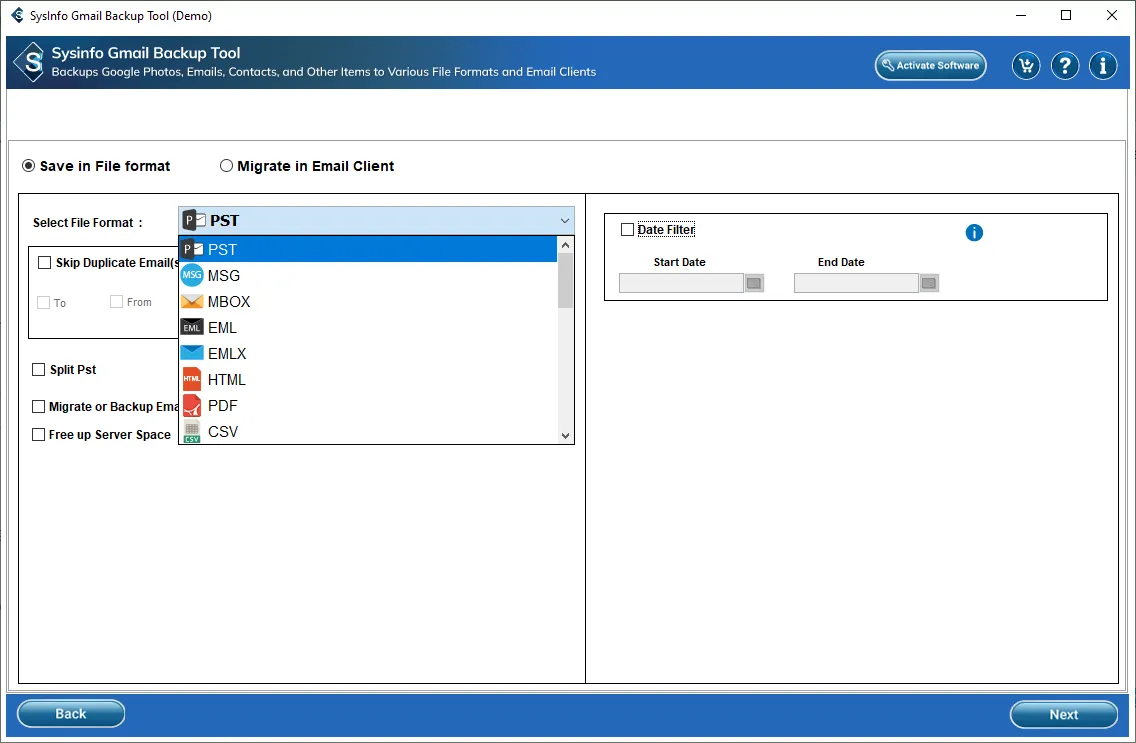
Task: Enable the Free up Server Space checkbox
Action: pyautogui.click(x=39, y=435)
